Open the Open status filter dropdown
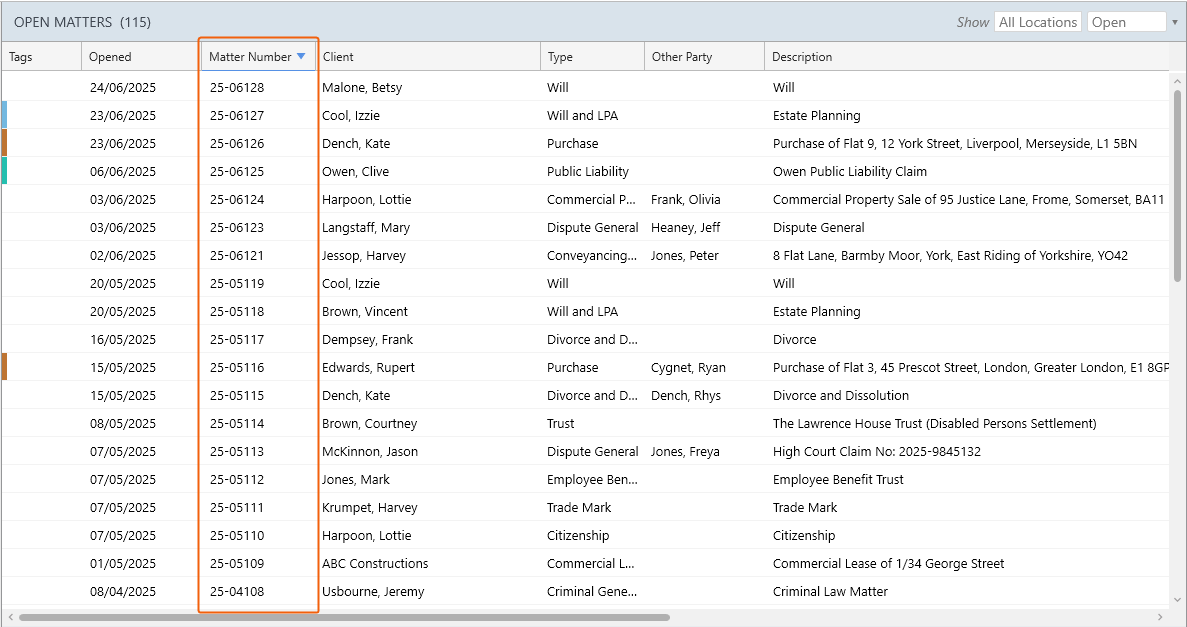Screen dimensions: 1187x627 click(1126, 22)
